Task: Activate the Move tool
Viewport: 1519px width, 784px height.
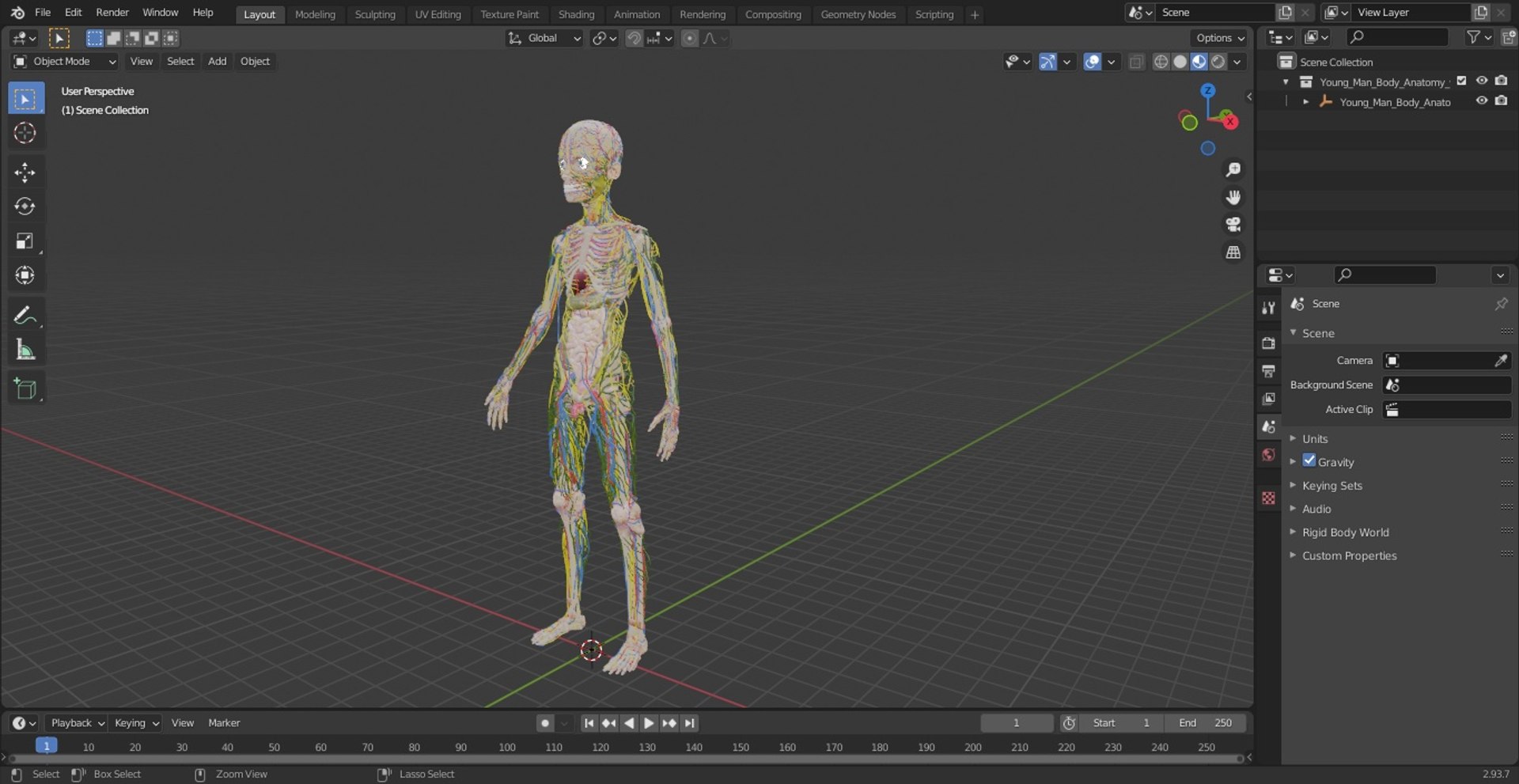Action: pyautogui.click(x=25, y=172)
